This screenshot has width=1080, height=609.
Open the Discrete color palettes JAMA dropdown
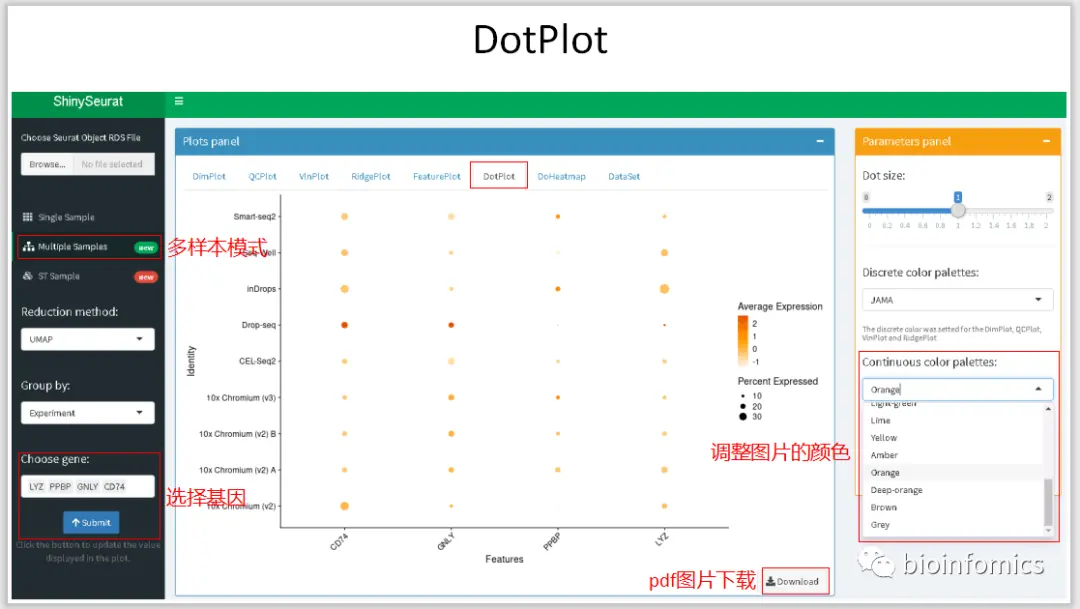(x=957, y=300)
